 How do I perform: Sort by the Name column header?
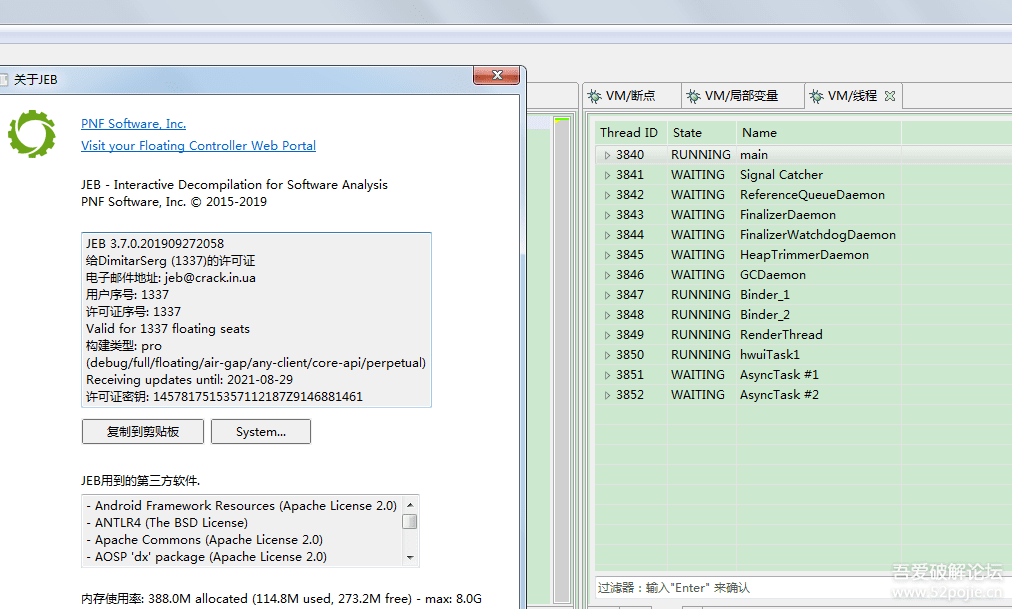point(818,133)
